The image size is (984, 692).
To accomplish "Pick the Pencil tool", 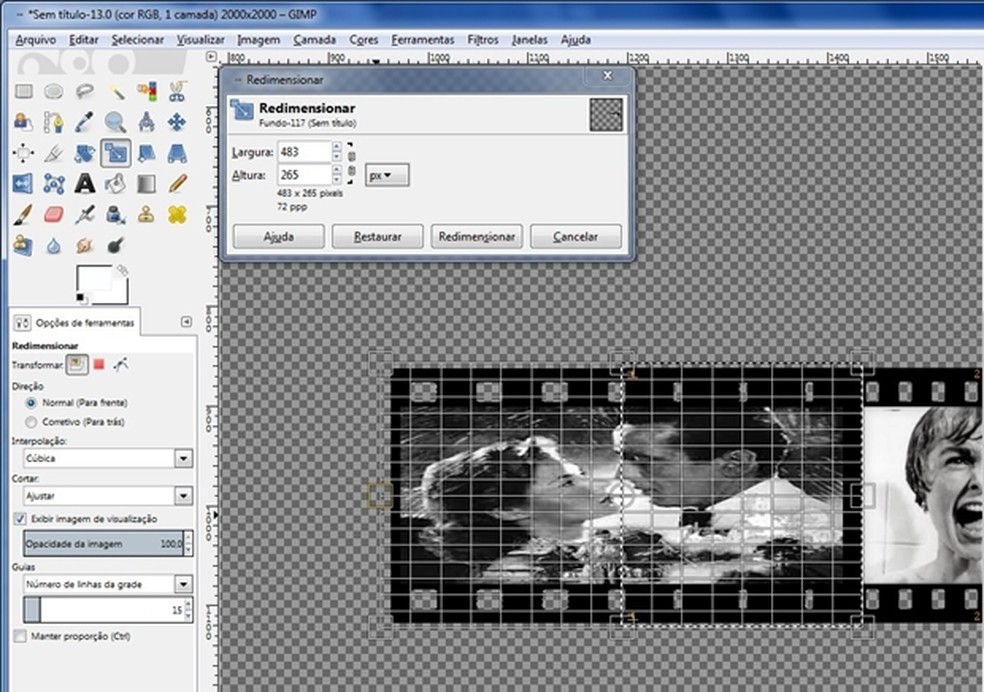I will (177, 184).
